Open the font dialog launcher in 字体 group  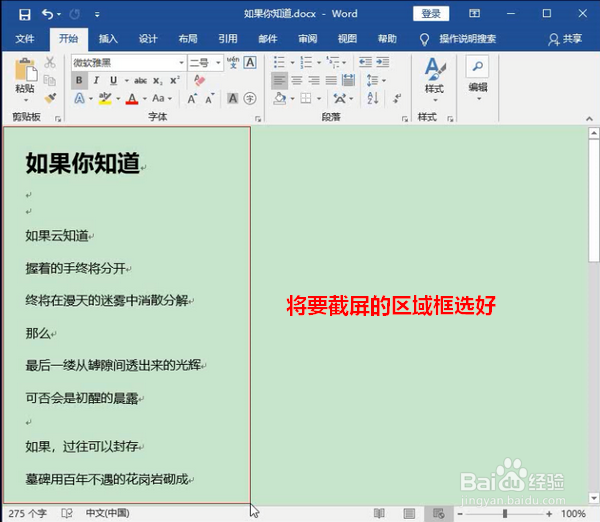click(258, 119)
